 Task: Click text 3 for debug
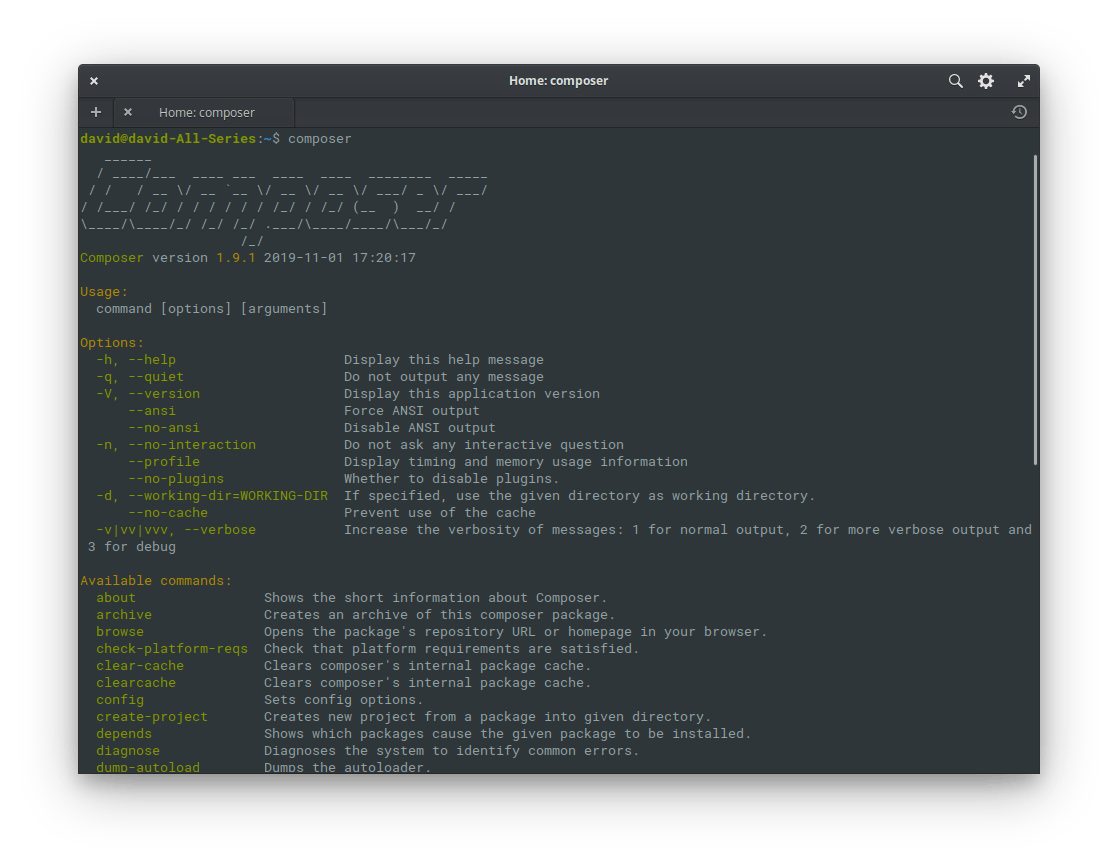pos(132,547)
